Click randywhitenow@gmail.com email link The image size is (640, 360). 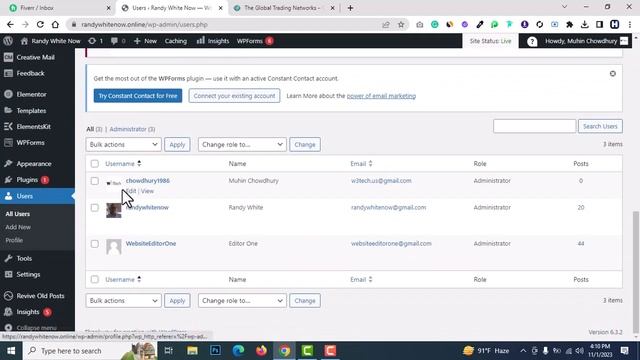click(x=389, y=207)
